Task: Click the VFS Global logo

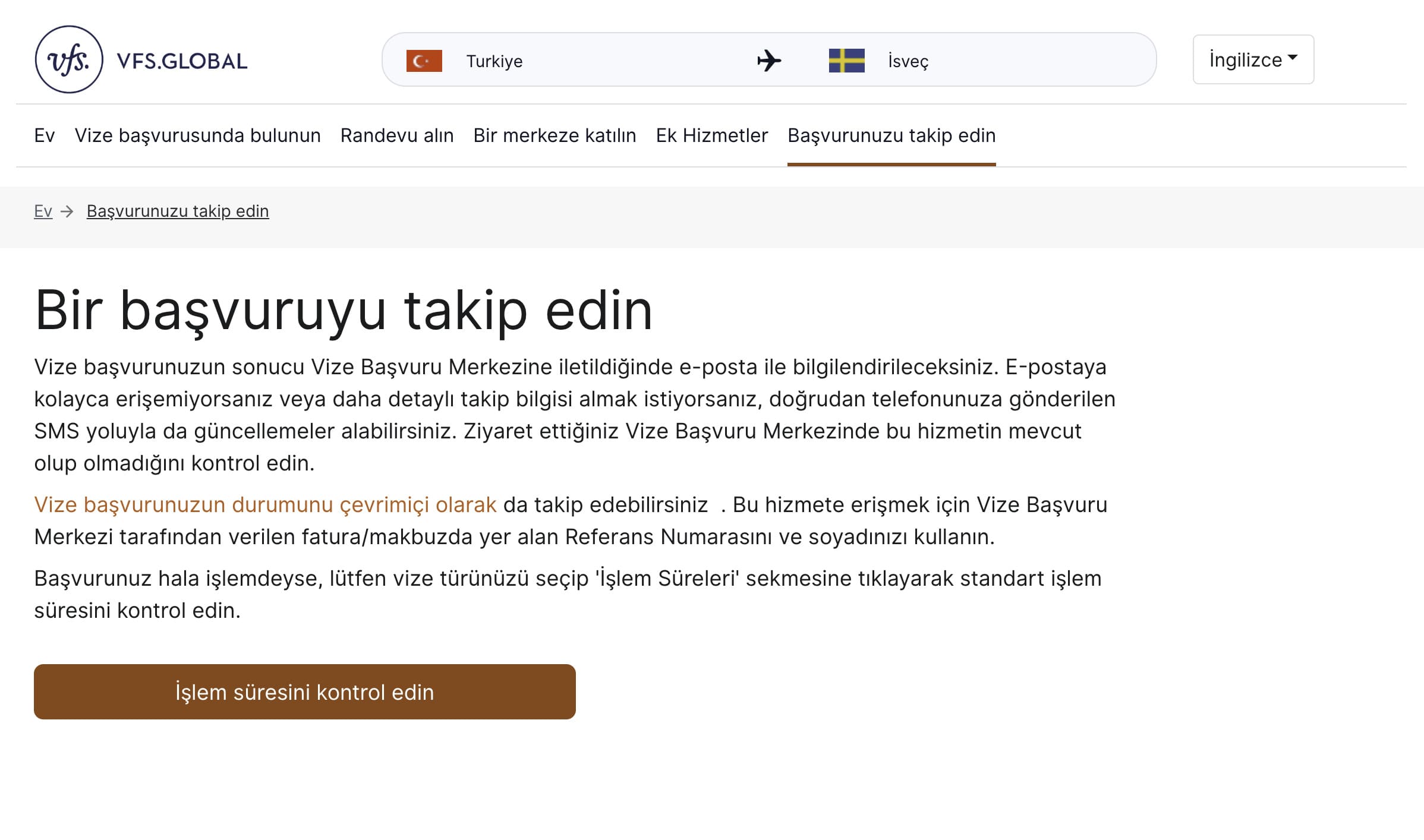Action: tap(141, 59)
